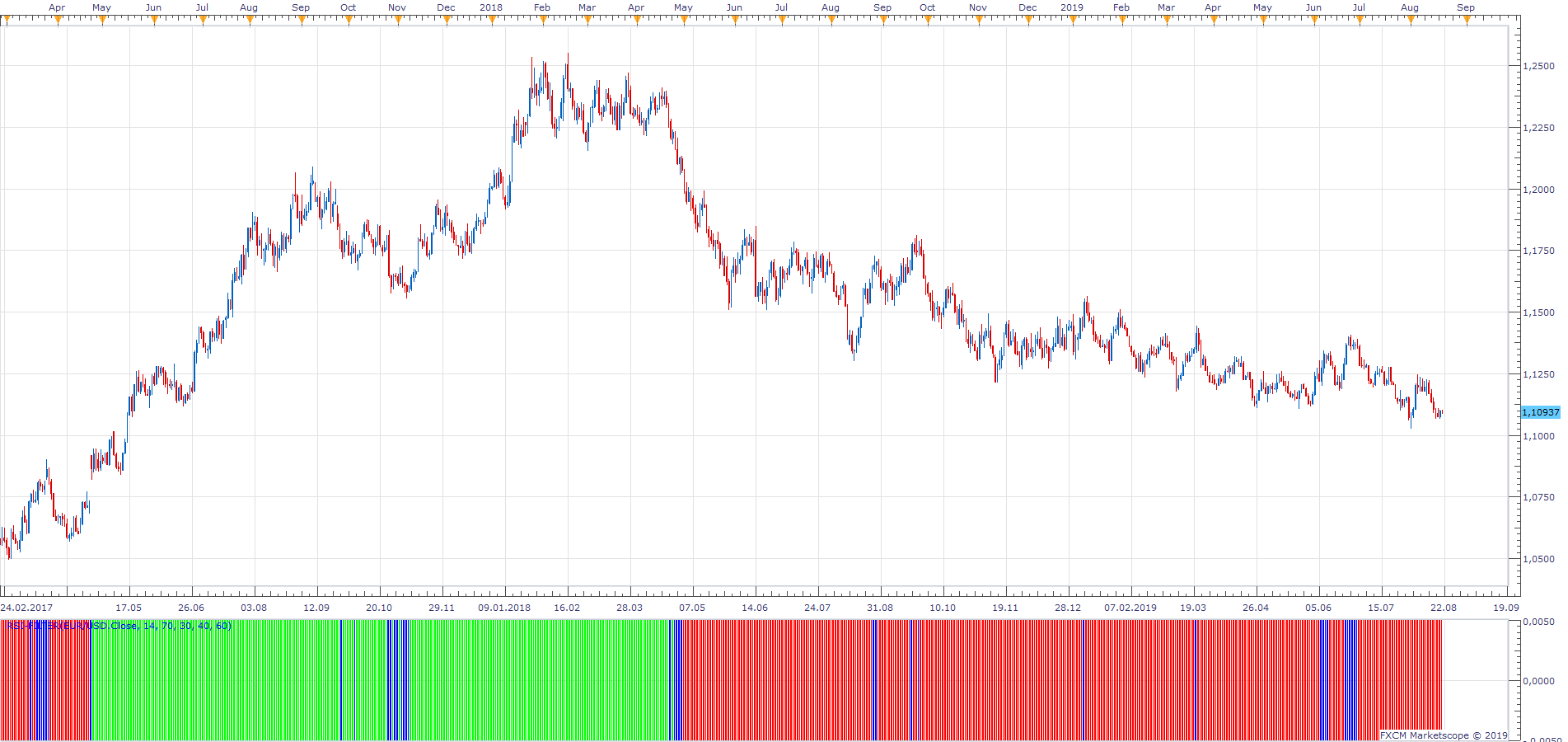This screenshot has height=742, width=1568.
Task: Click the 20.10 date label
Action: point(379,608)
